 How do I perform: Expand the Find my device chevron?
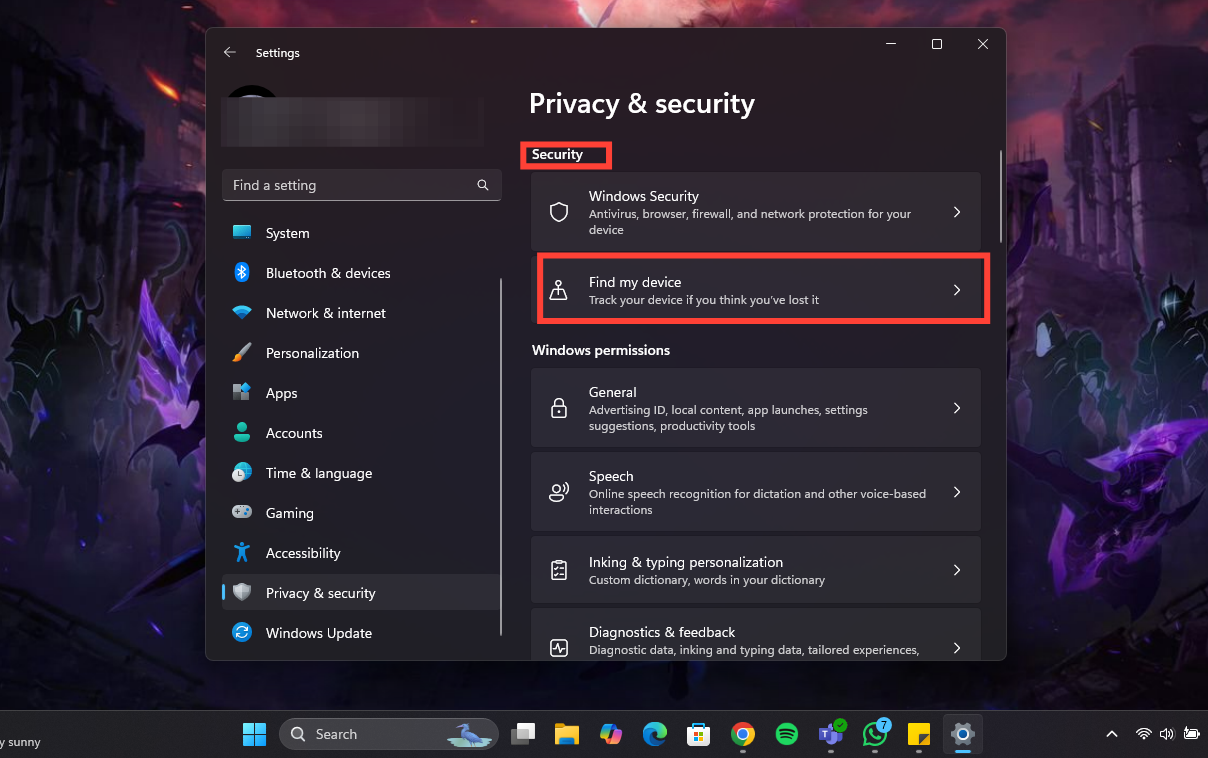(x=956, y=290)
